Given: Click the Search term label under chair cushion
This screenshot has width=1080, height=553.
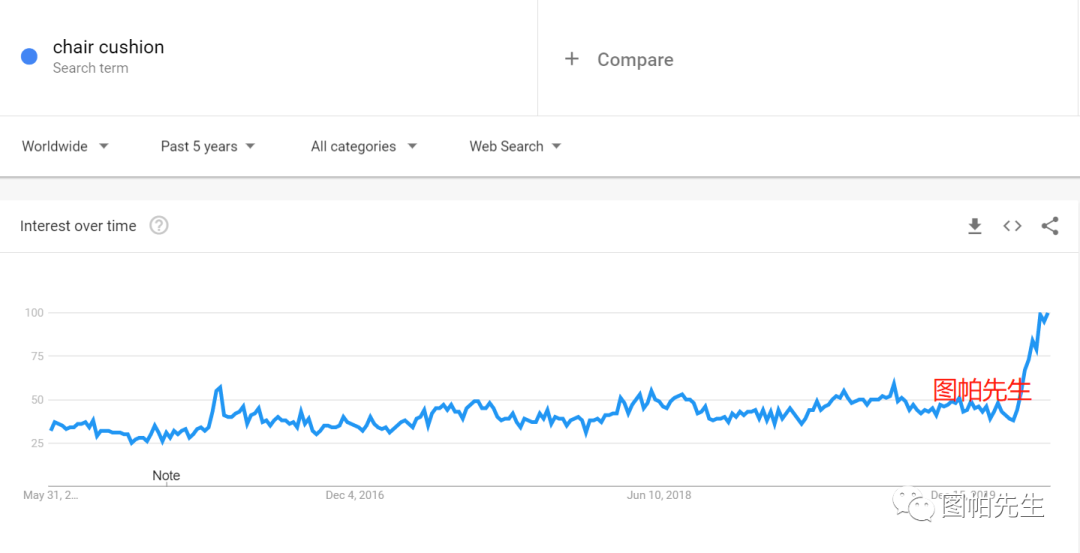Looking at the screenshot, I should (x=90, y=68).
